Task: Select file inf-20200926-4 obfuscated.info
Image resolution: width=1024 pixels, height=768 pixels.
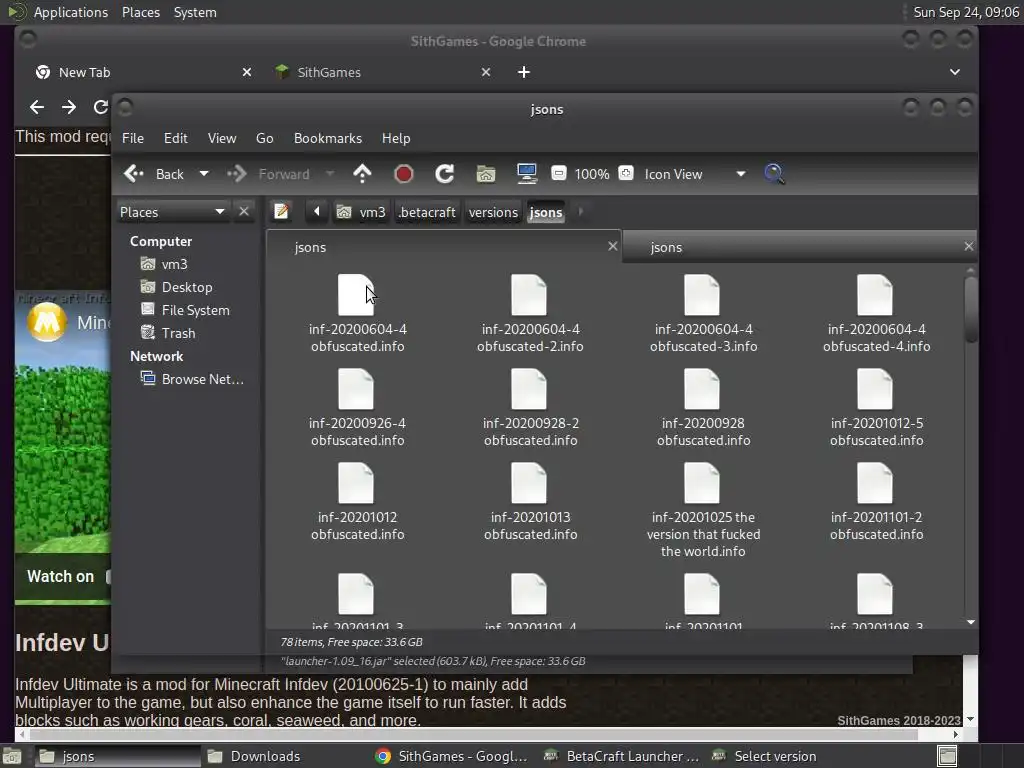Action: 357,408
